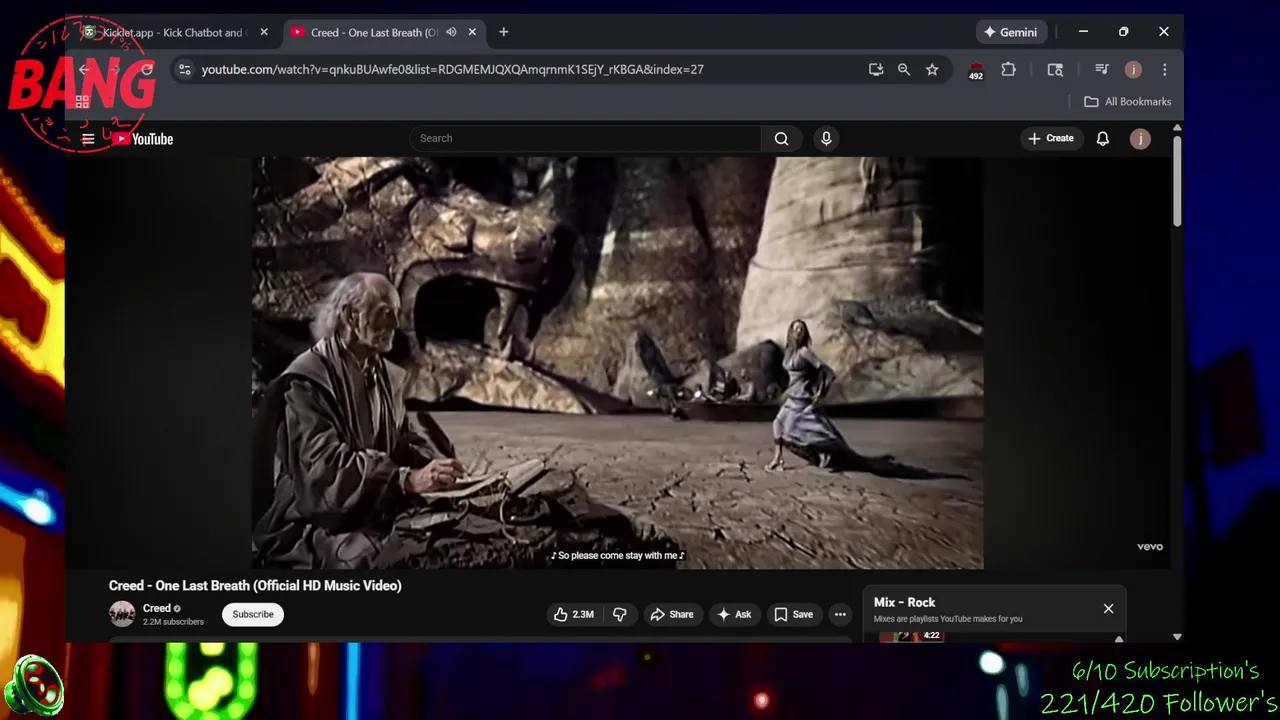Close the Kicklet.app tab

264,32
